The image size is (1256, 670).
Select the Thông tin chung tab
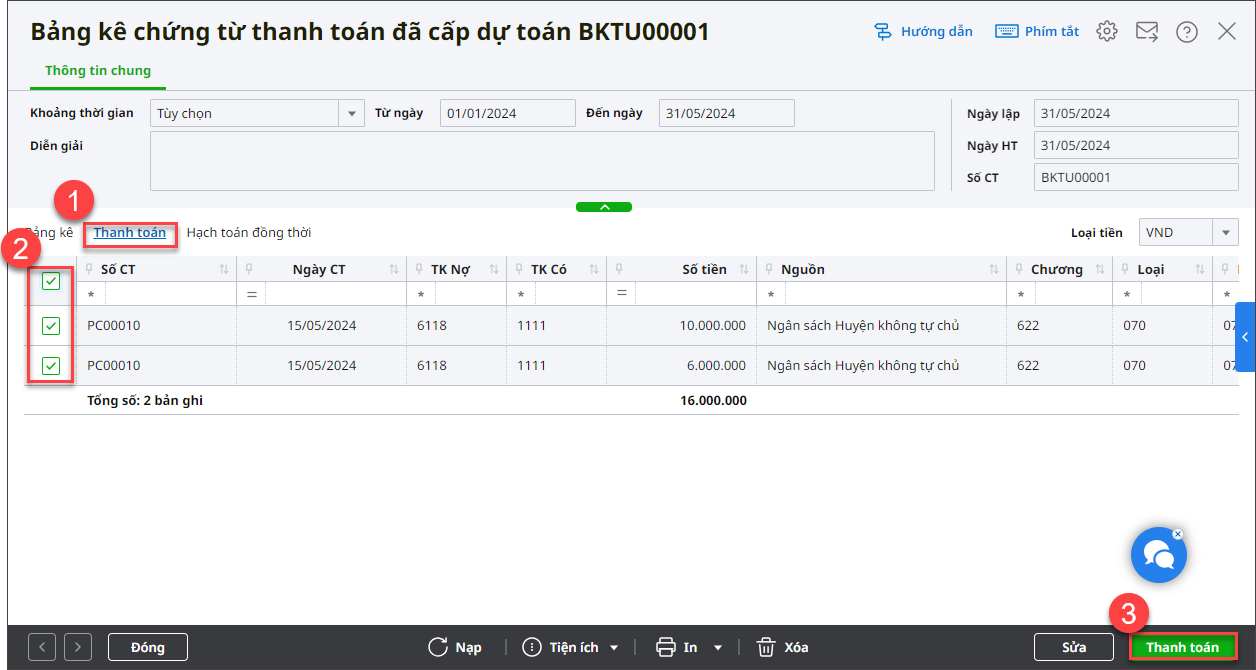[98, 71]
